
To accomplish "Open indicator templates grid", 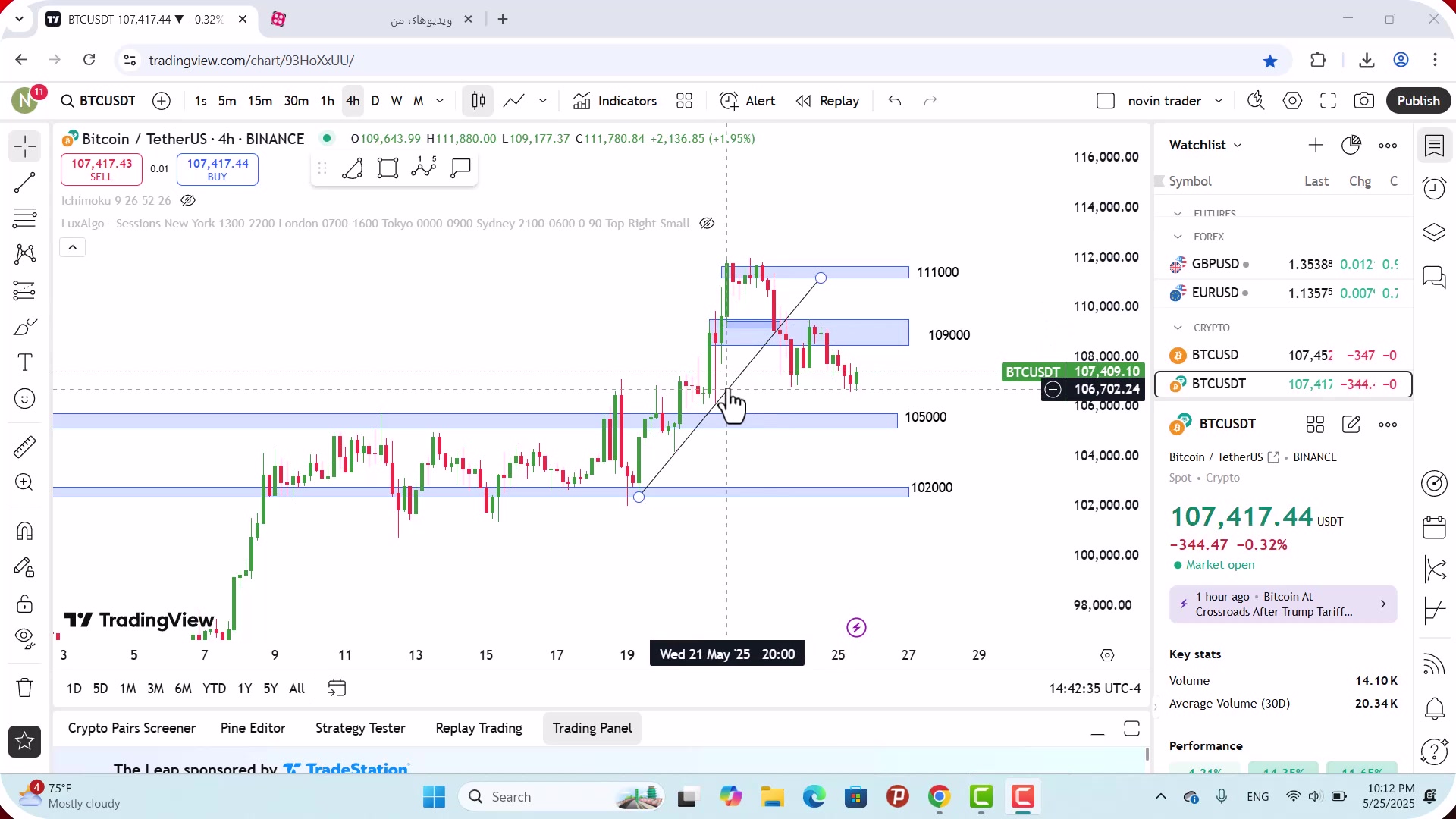I will click(685, 101).
